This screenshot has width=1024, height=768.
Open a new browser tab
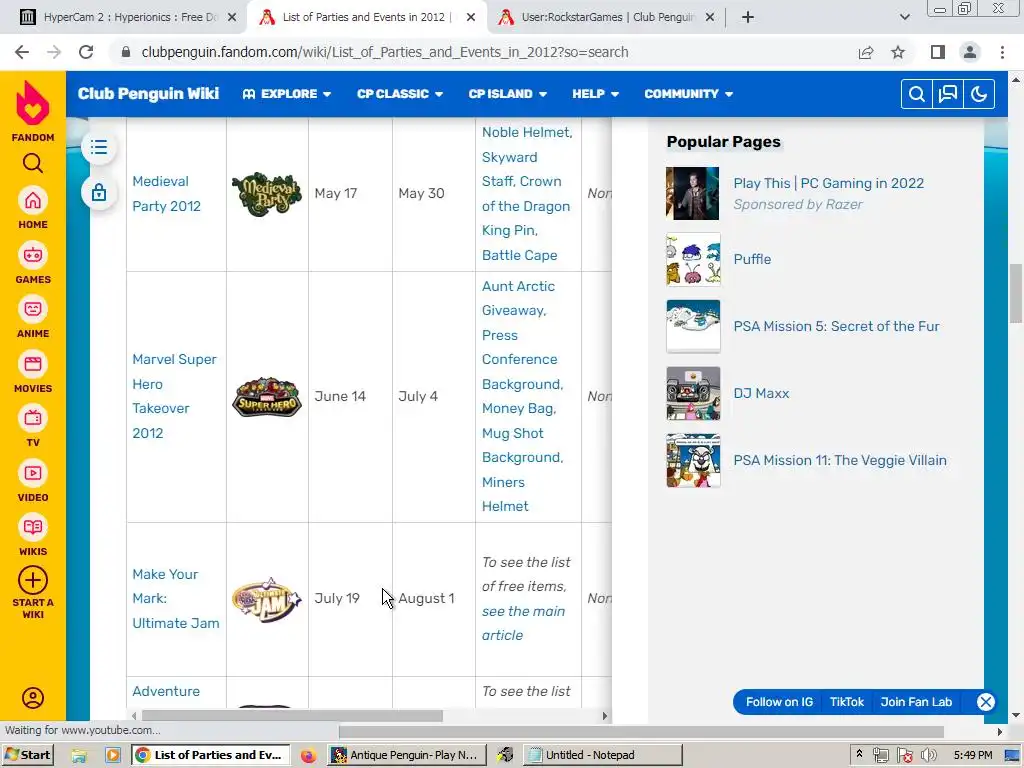click(x=748, y=17)
